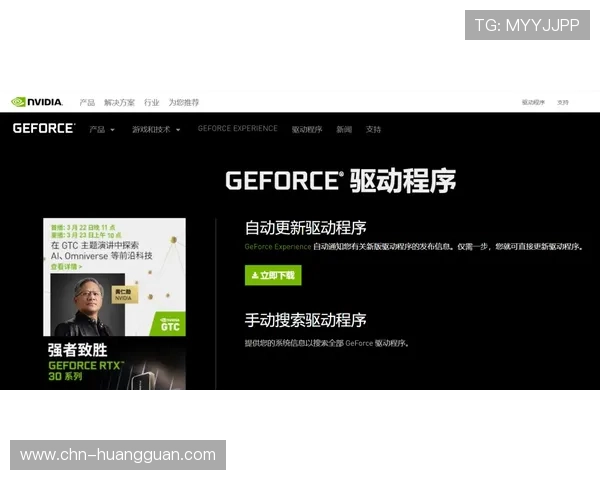Click the GEFORCE logo
The image size is (600, 480).
coord(44,128)
